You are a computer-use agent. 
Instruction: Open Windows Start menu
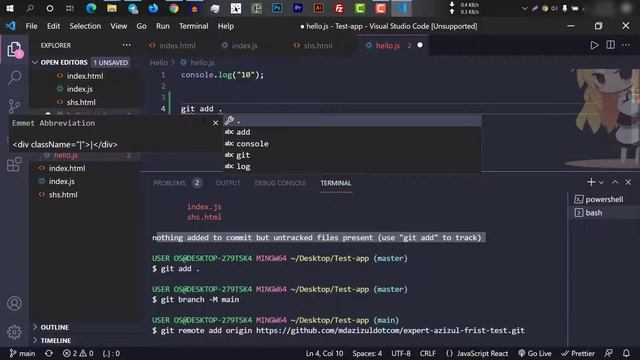click(9, 8)
